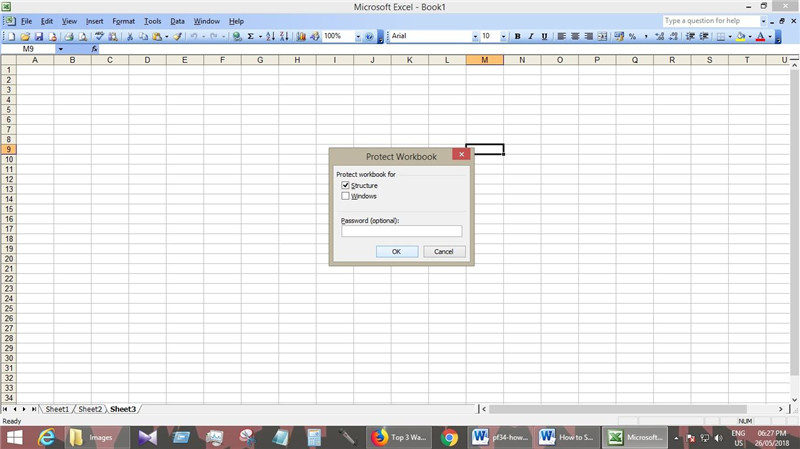Click the Borders icon in the toolbar
This screenshot has width=800, height=449.
point(720,36)
